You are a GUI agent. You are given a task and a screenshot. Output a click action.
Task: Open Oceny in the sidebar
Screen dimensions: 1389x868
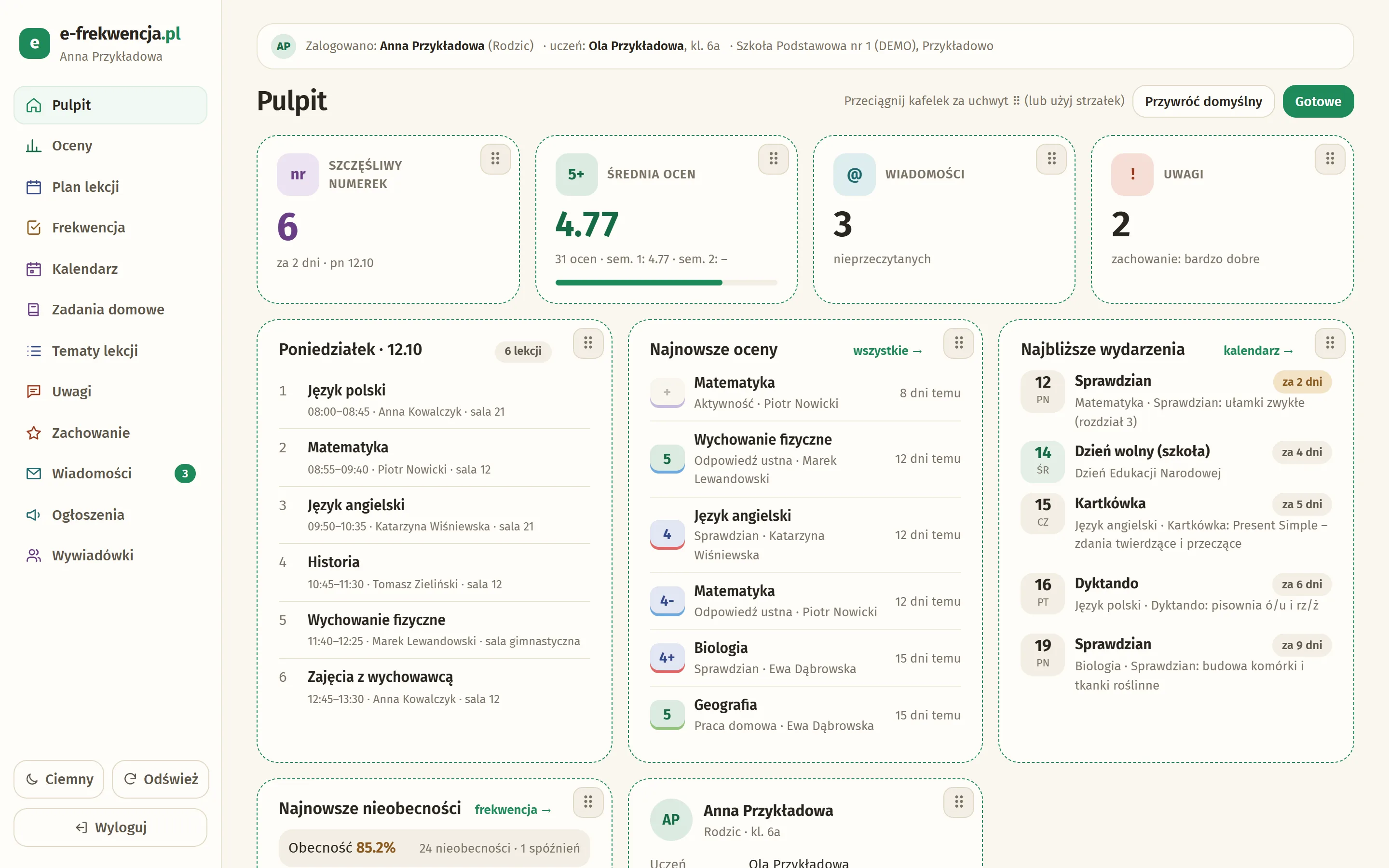coord(110,146)
